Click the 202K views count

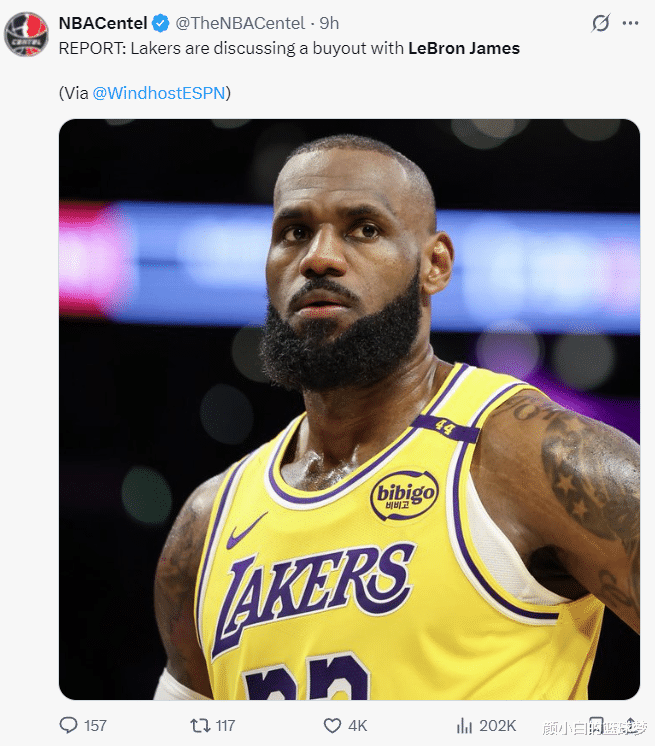tap(498, 725)
